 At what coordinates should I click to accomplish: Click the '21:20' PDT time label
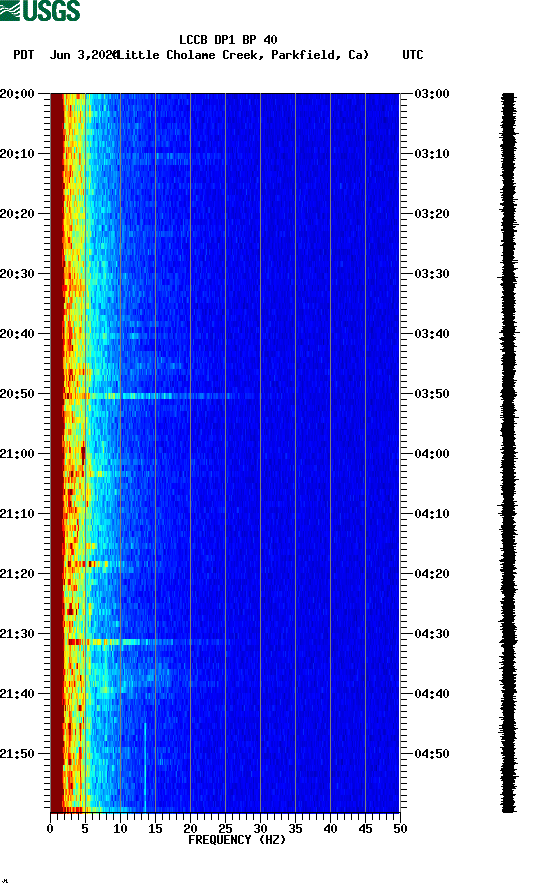tap(17, 573)
